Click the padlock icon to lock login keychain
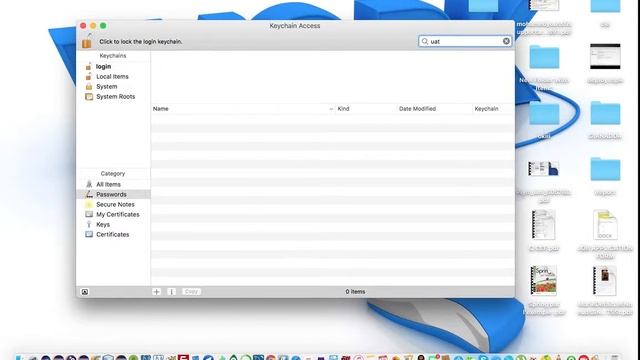This screenshot has height=360, width=640. pyautogui.click(x=87, y=41)
